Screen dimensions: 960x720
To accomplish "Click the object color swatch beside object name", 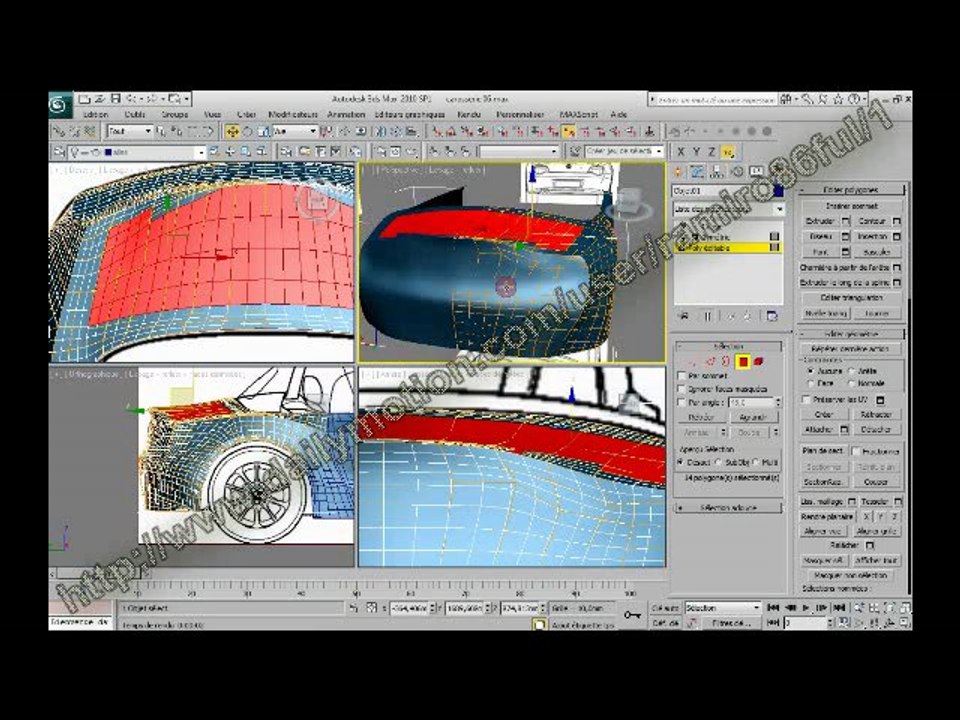I will click(x=779, y=191).
